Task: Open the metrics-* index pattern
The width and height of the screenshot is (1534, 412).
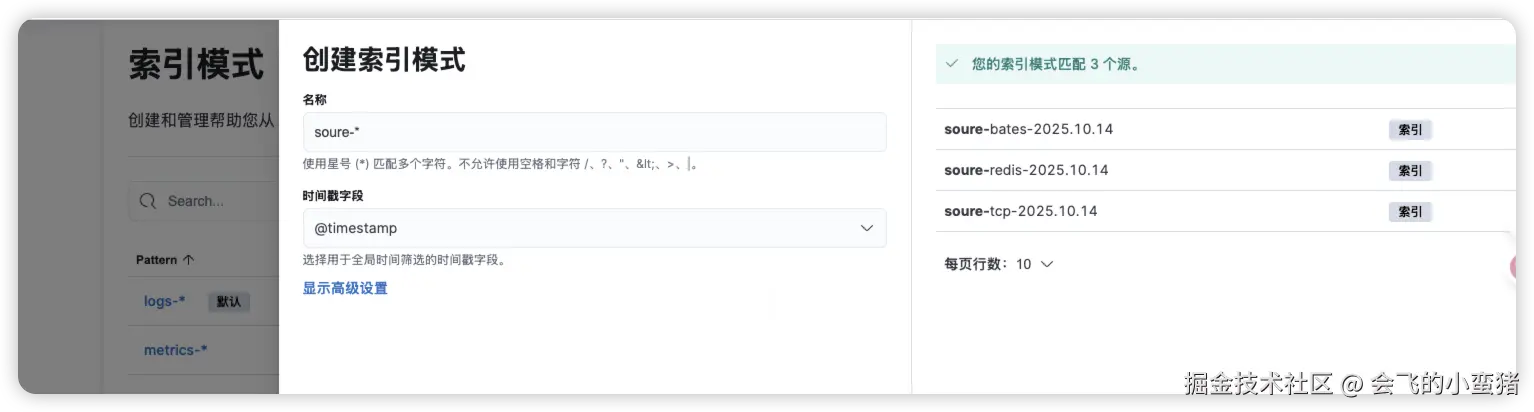Action: tap(175, 350)
